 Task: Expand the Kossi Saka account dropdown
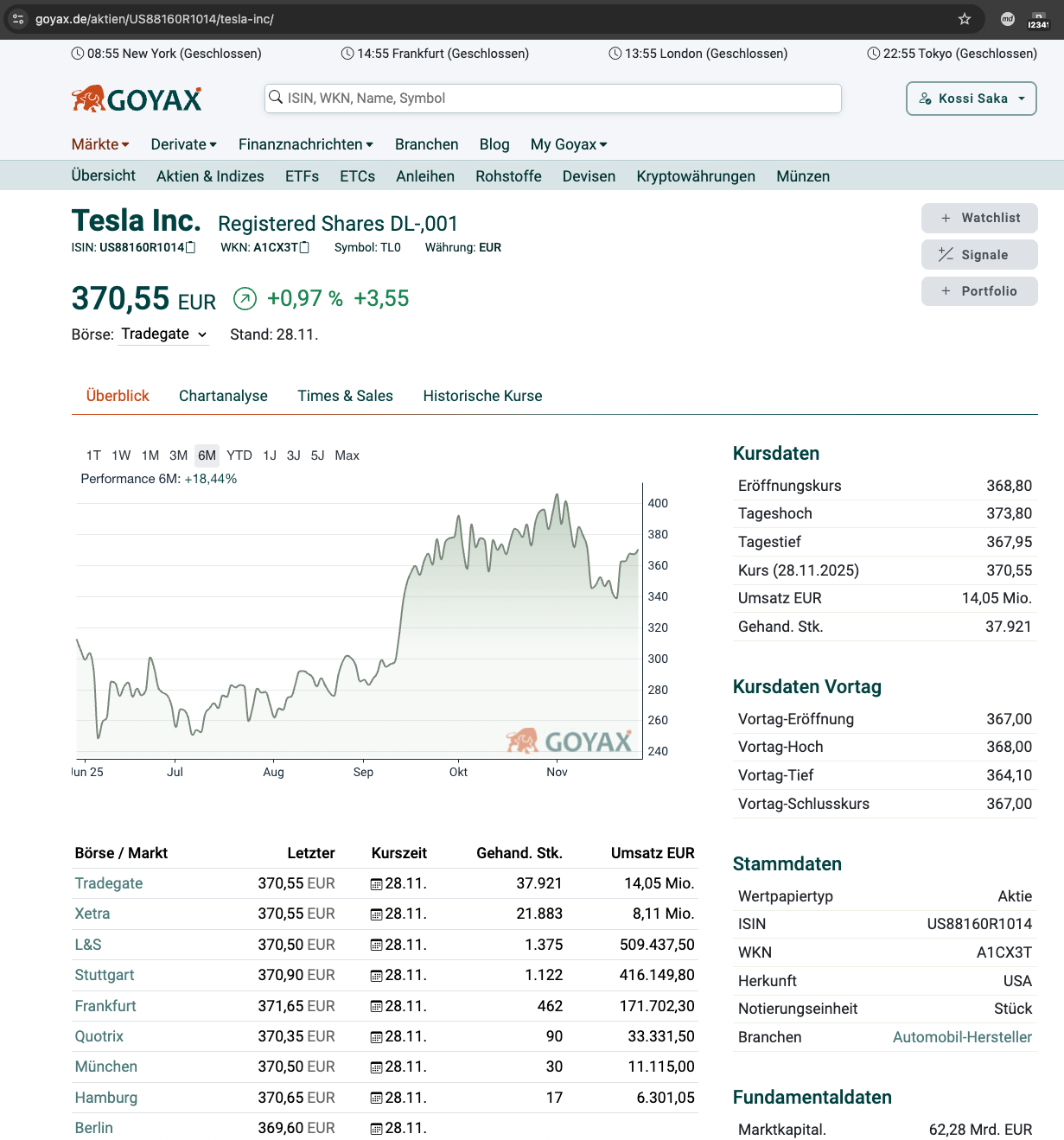click(971, 98)
